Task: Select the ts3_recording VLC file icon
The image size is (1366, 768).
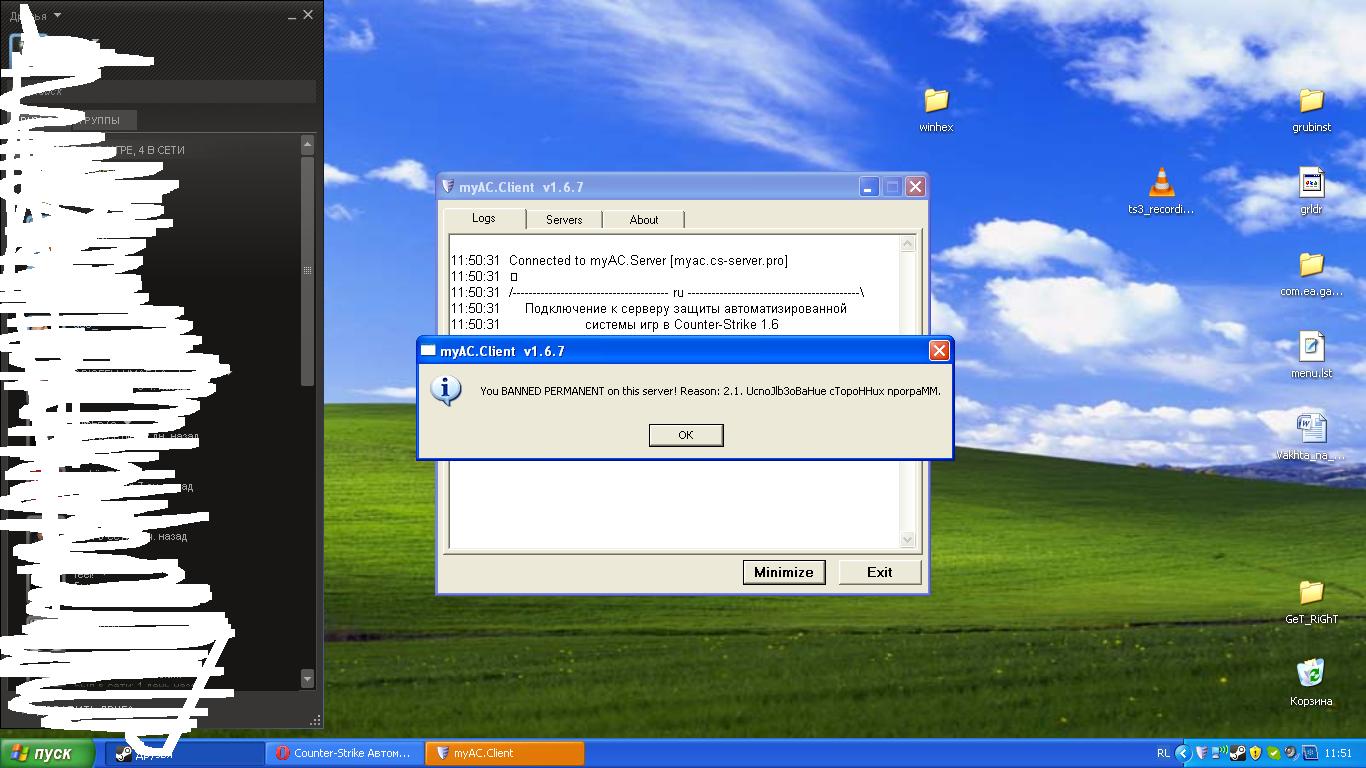Action: coord(1161,191)
